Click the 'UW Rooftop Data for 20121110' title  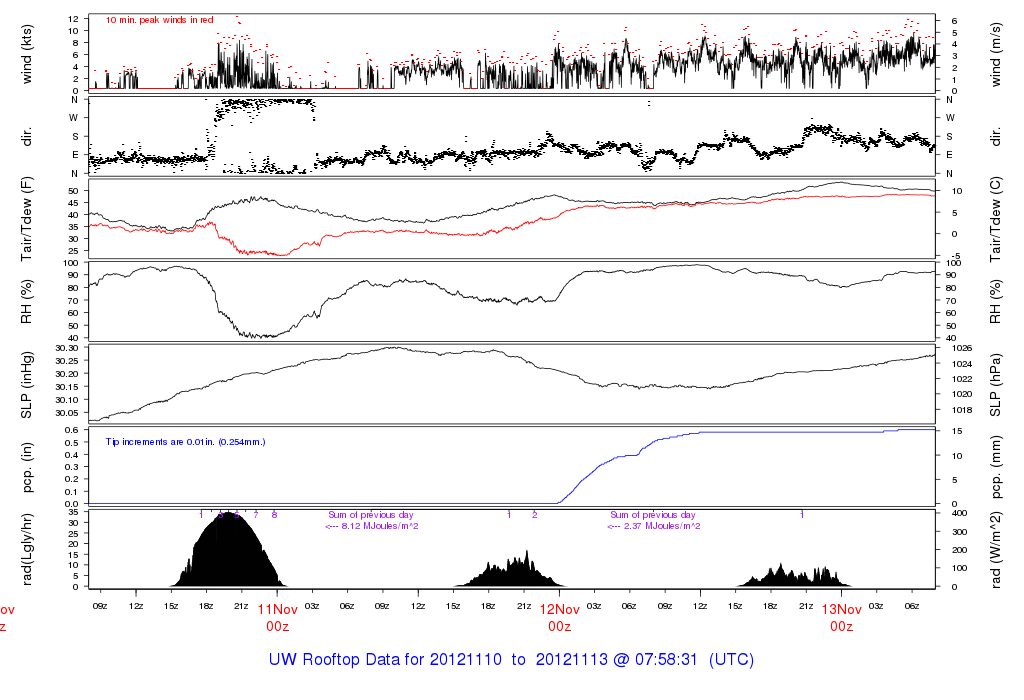click(385, 660)
